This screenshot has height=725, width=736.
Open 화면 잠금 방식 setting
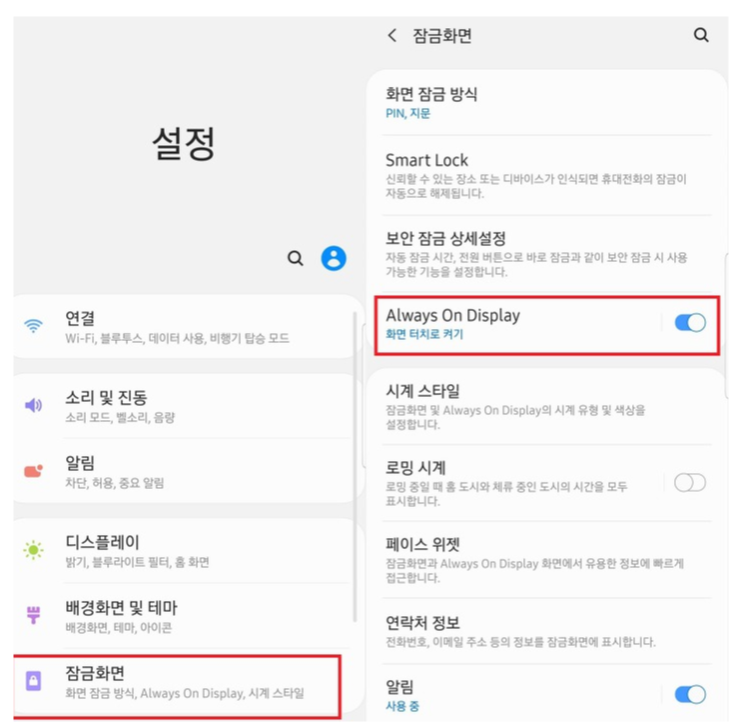click(x=547, y=102)
